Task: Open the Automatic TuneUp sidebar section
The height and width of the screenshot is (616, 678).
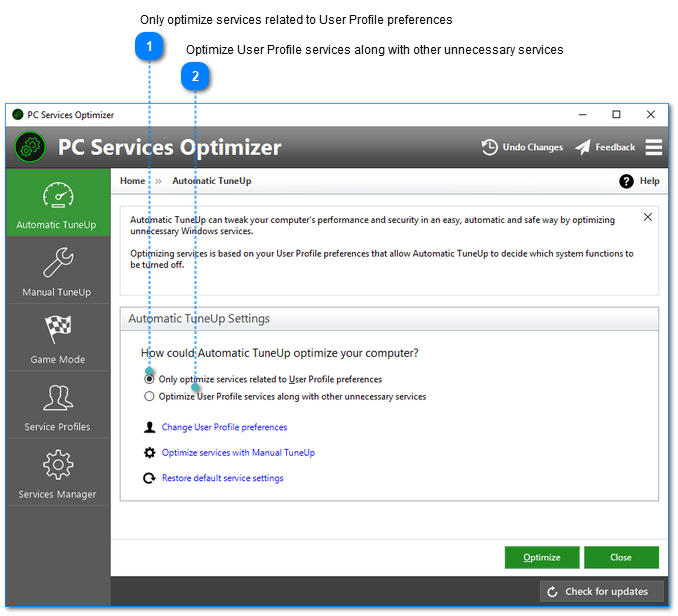Action: [x=56, y=204]
